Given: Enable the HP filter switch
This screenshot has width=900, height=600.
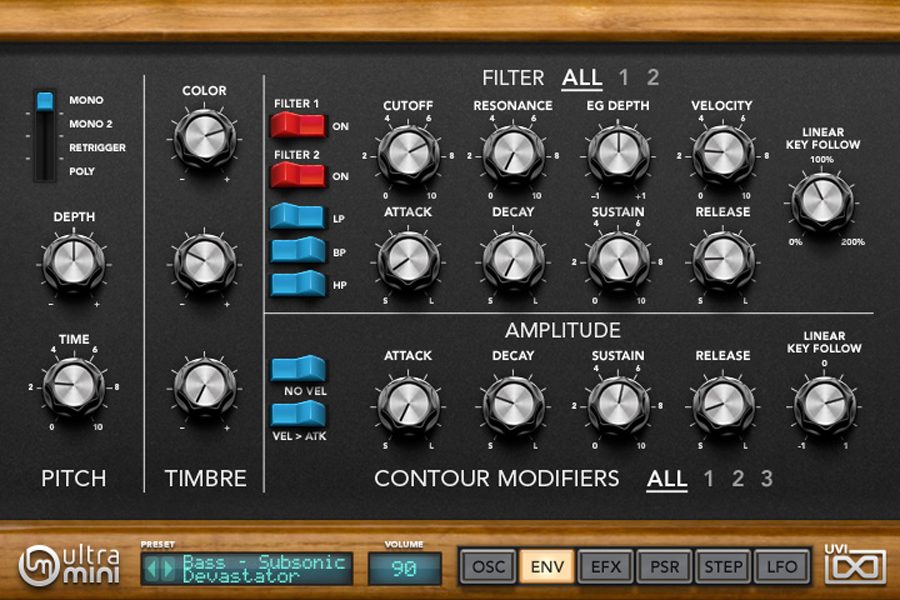Looking at the screenshot, I should click(298, 284).
